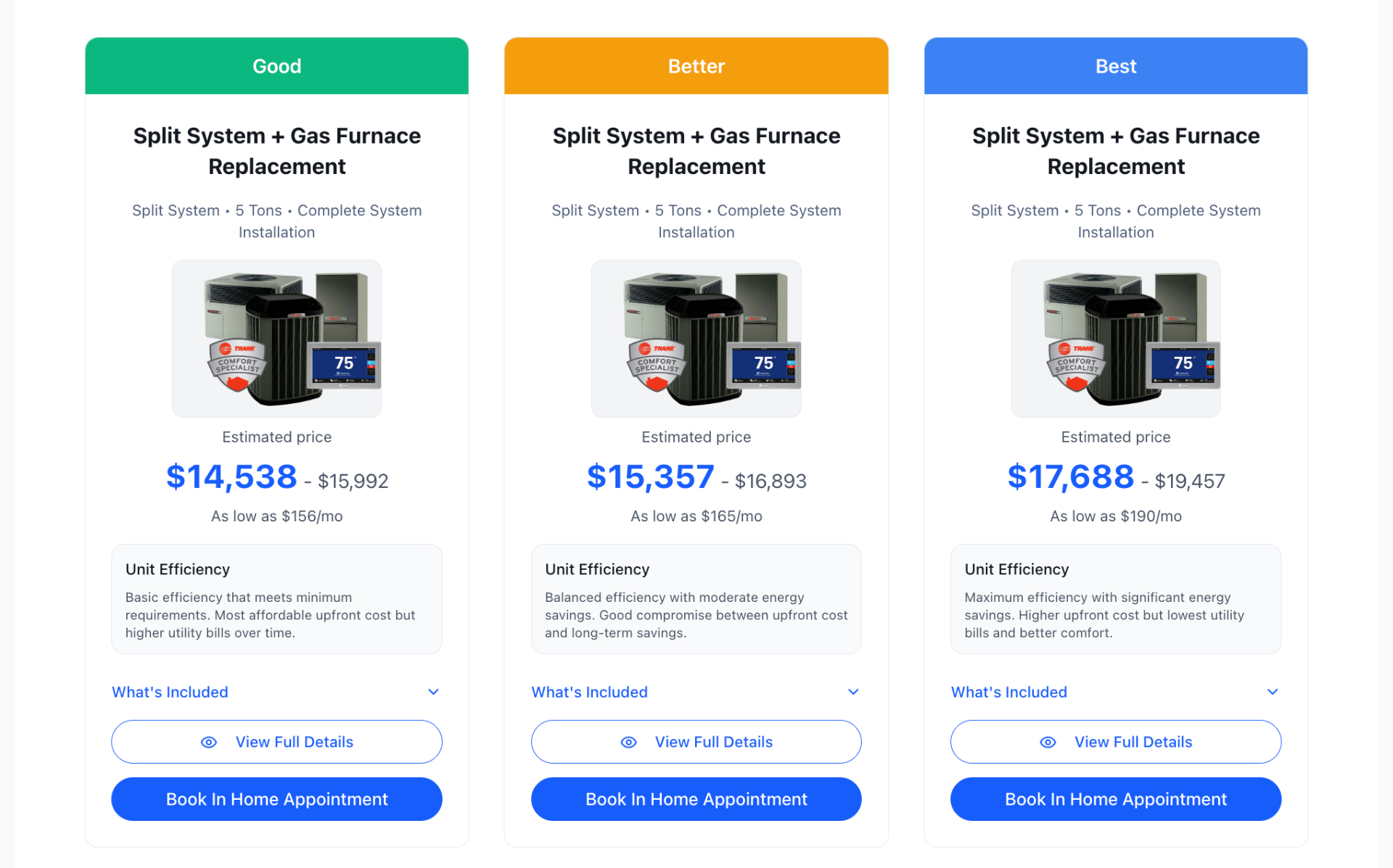Open the Good plan Trane product image
The image size is (1393, 868).
276,339
